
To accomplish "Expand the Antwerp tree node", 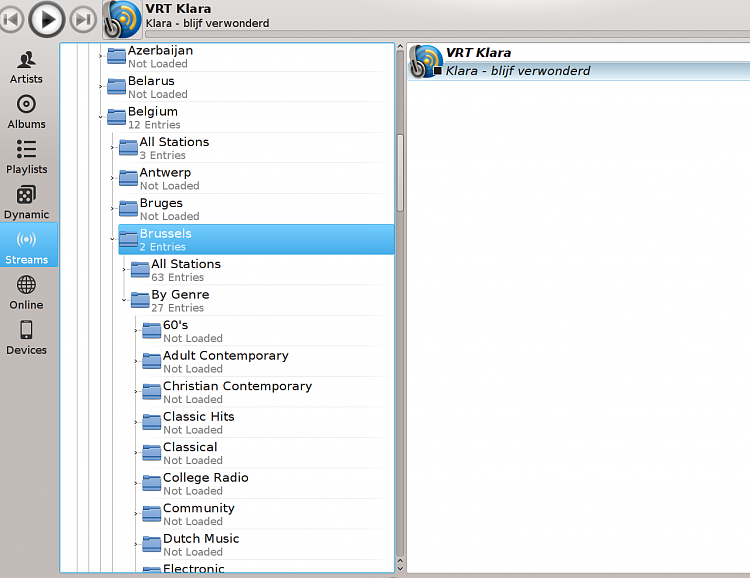I will (x=112, y=178).
